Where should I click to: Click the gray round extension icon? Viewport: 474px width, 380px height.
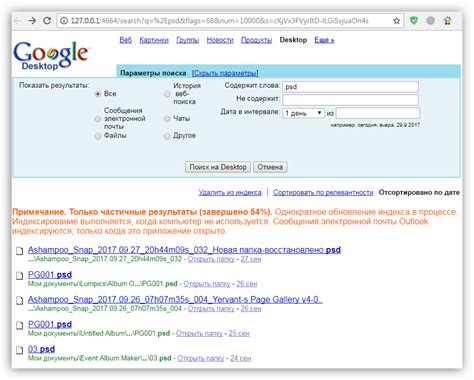coord(430,21)
